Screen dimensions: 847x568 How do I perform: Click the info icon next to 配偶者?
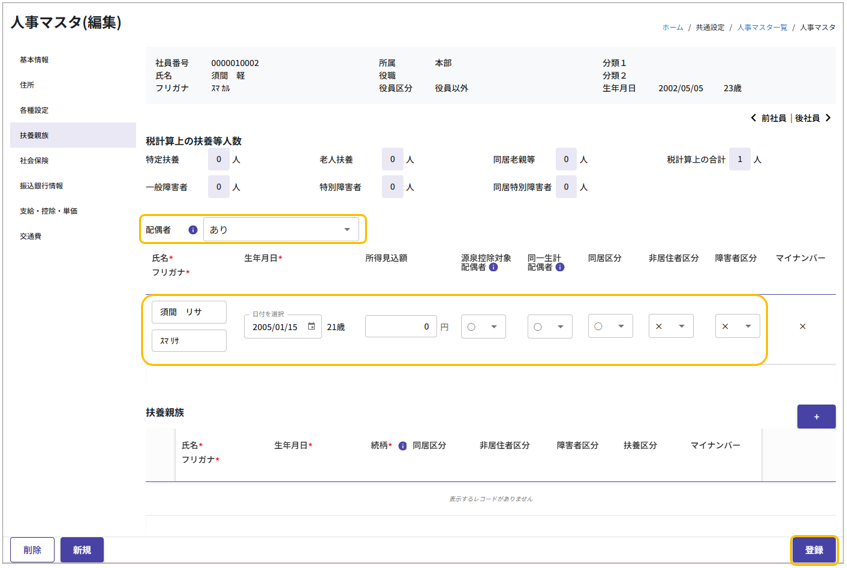click(193, 230)
